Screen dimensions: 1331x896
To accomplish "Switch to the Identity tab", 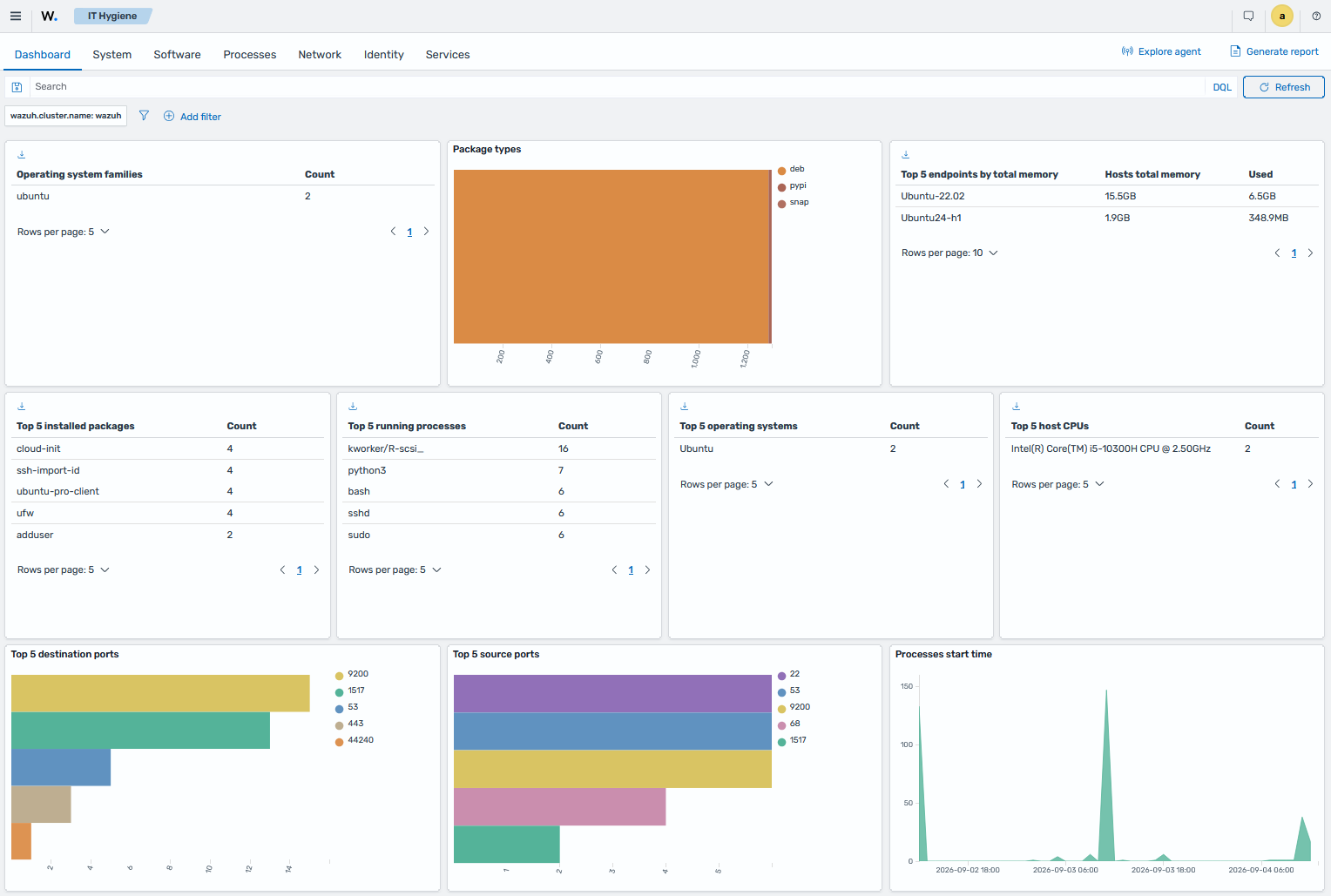I will [x=384, y=54].
